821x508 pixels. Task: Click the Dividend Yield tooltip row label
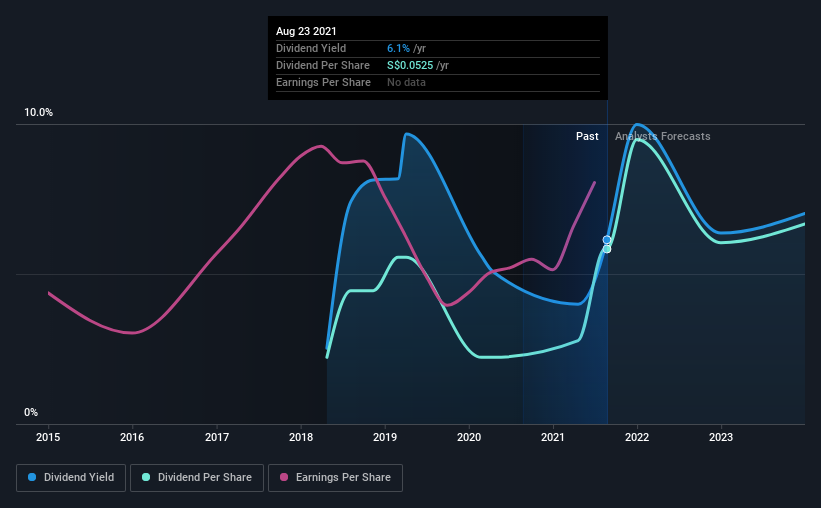click(x=311, y=48)
